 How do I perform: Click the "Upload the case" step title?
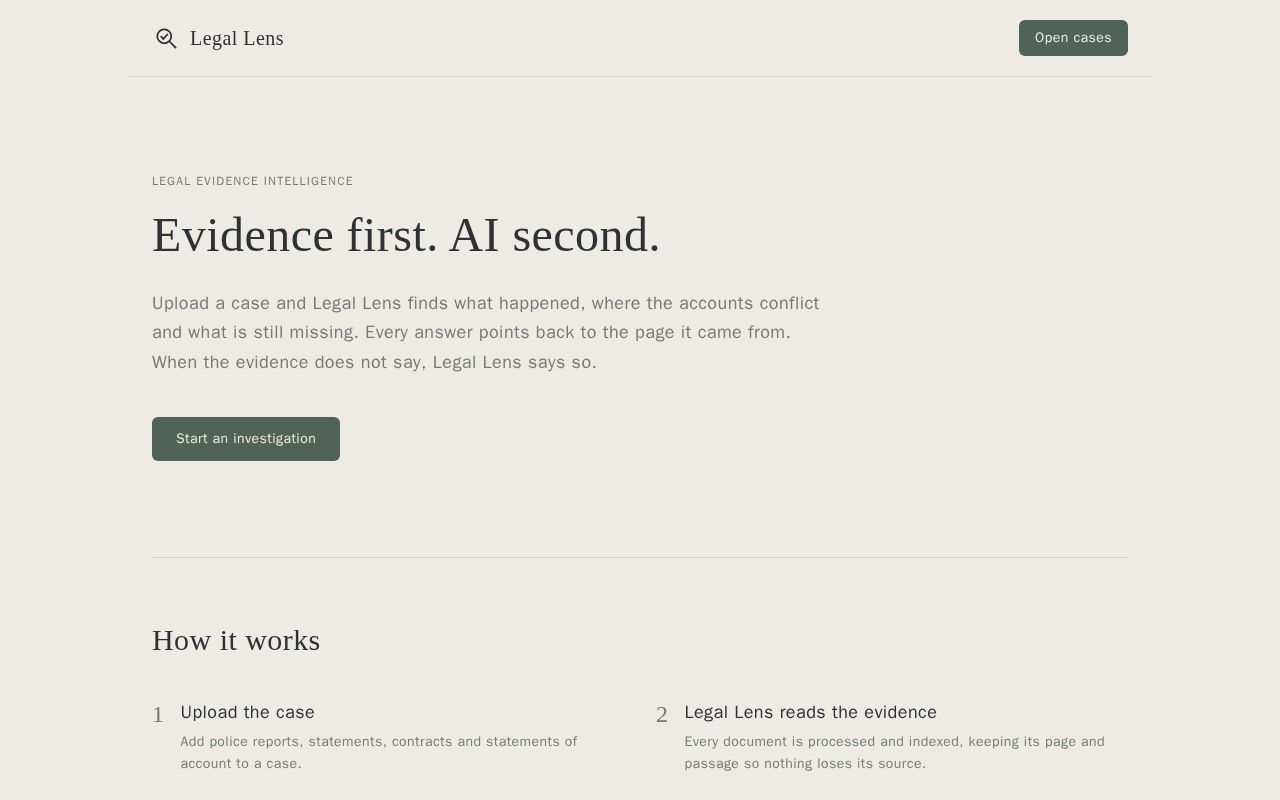(248, 712)
